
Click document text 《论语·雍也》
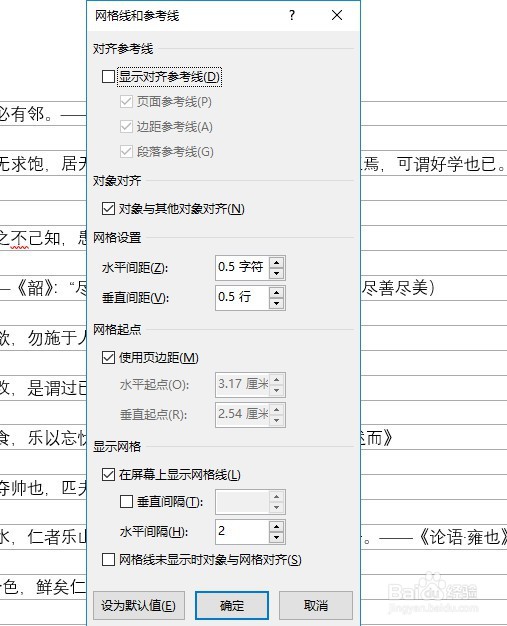click(462, 537)
